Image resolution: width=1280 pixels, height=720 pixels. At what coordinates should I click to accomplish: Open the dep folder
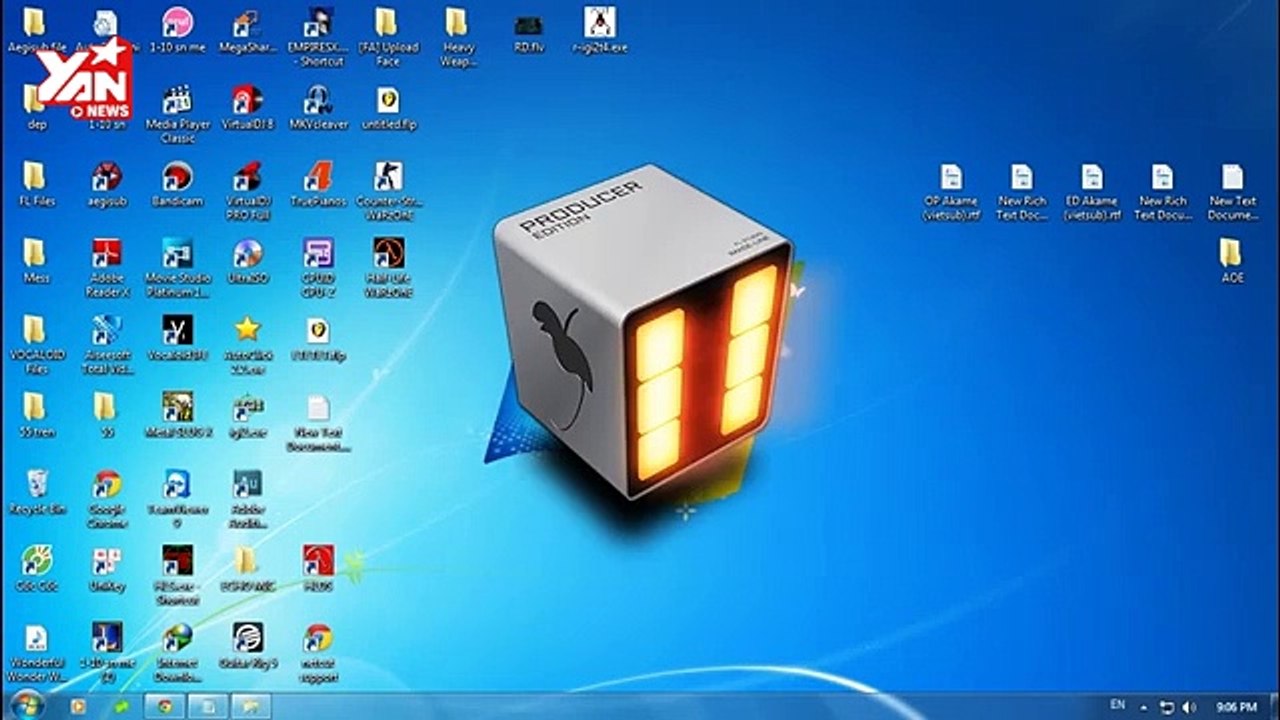pos(35,108)
